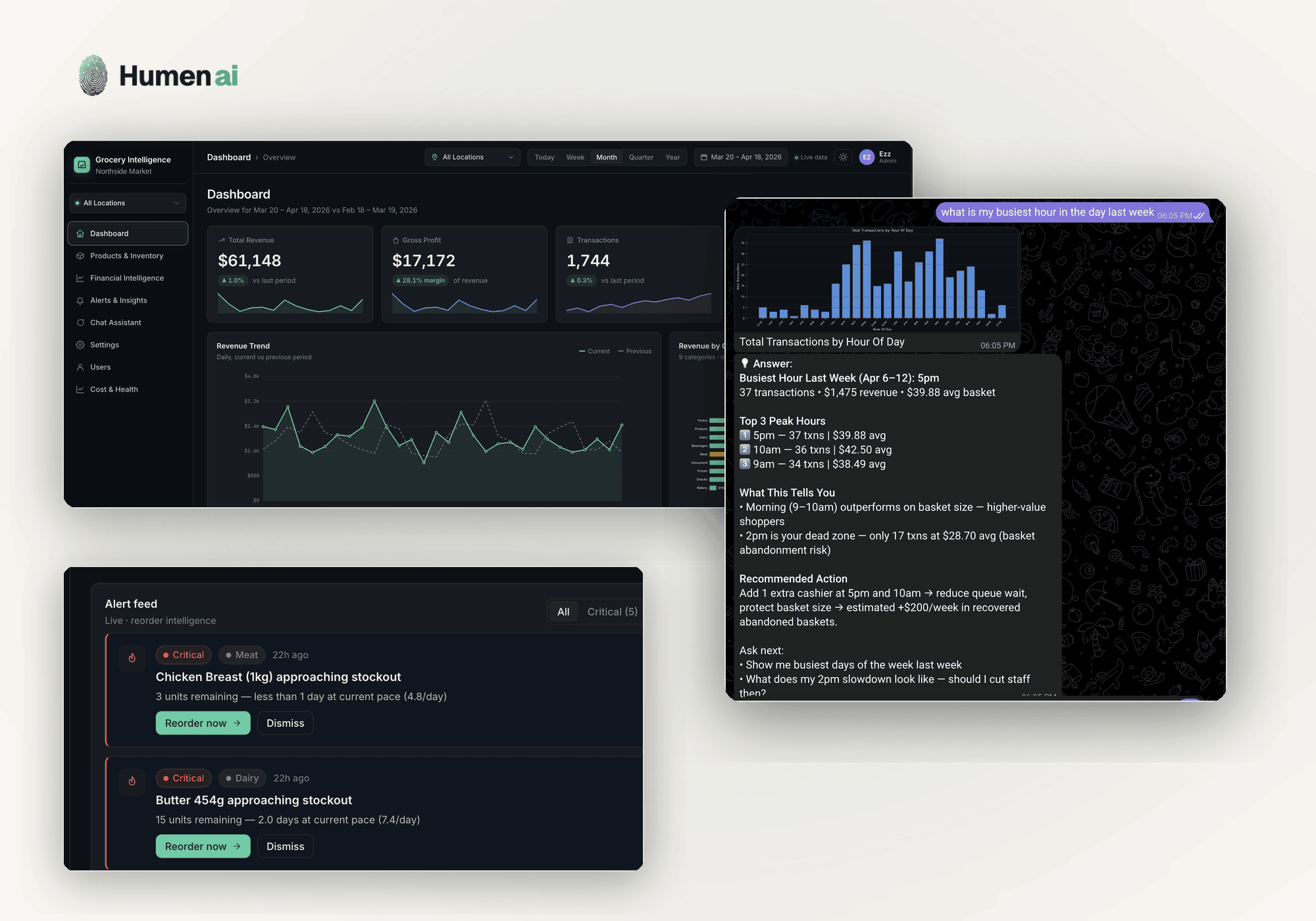Toggle the Previous series in Revenue Trend legend
Viewport: 1316px width, 921px height.
point(634,351)
